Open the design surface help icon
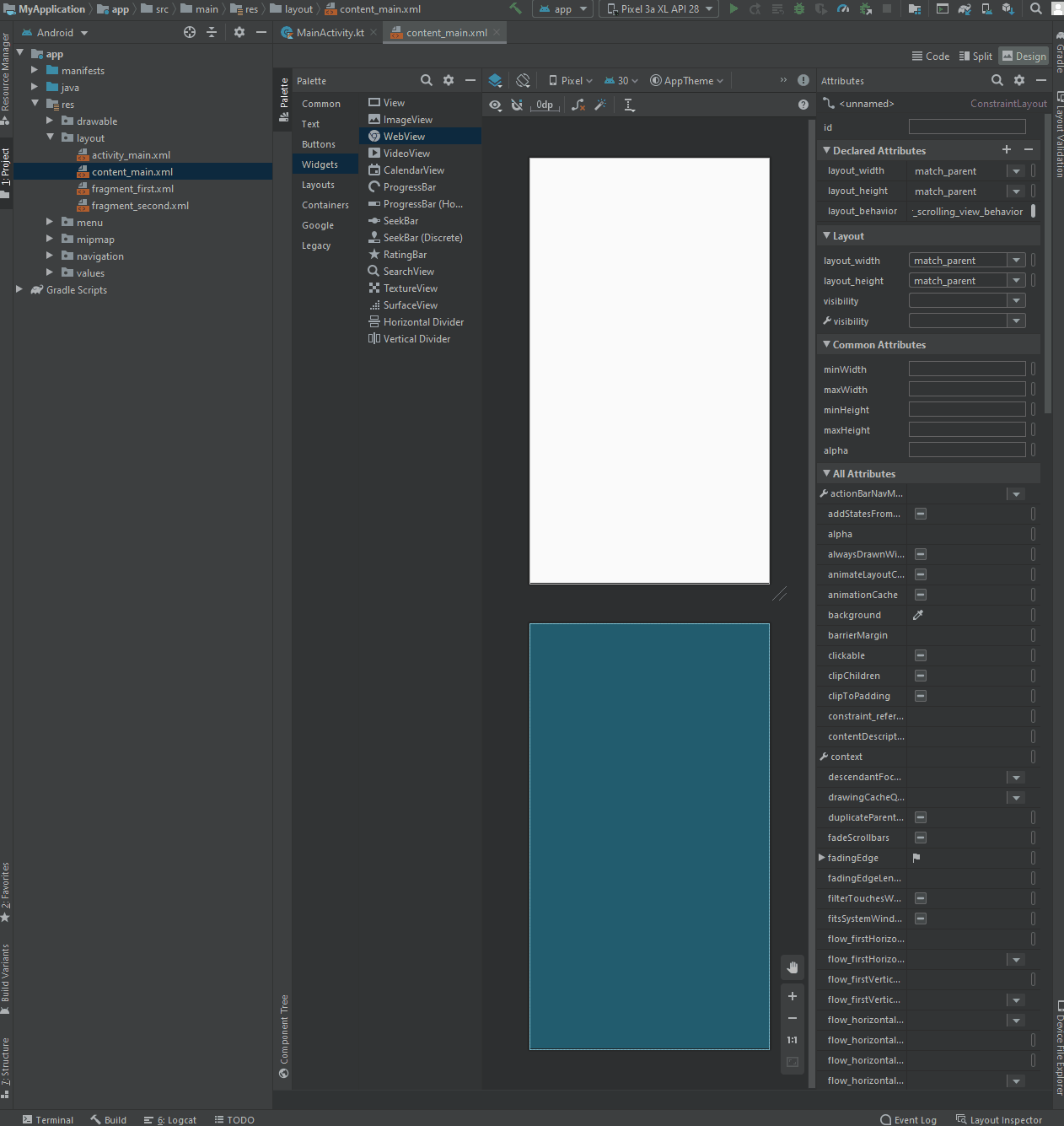Image resolution: width=1064 pixels, height=1126 pixels. 803,105
